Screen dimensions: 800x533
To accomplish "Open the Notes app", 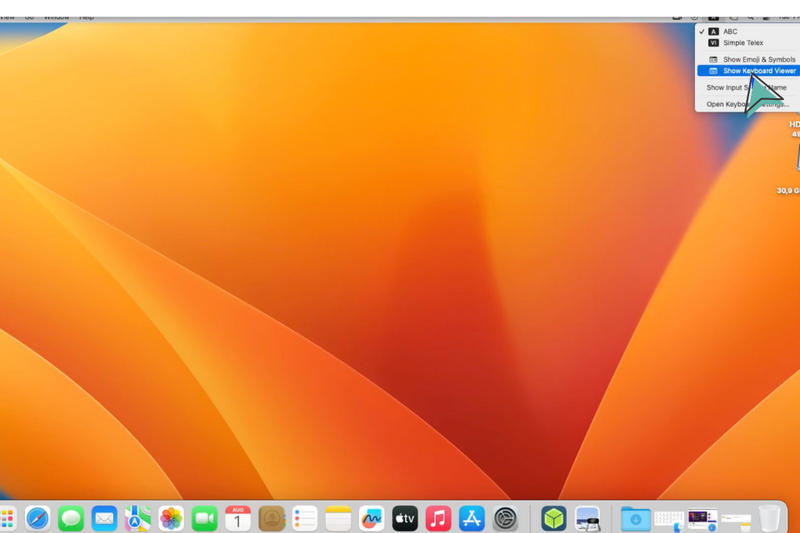I will click(x=338, y=519).
